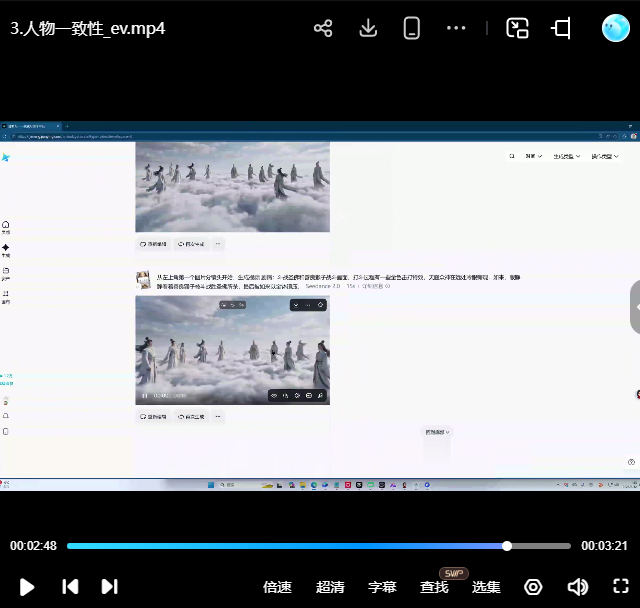Open the rightmost dropdown in the top-right filter bar
This screenshot has width=640, height=608.
[605, 156]
